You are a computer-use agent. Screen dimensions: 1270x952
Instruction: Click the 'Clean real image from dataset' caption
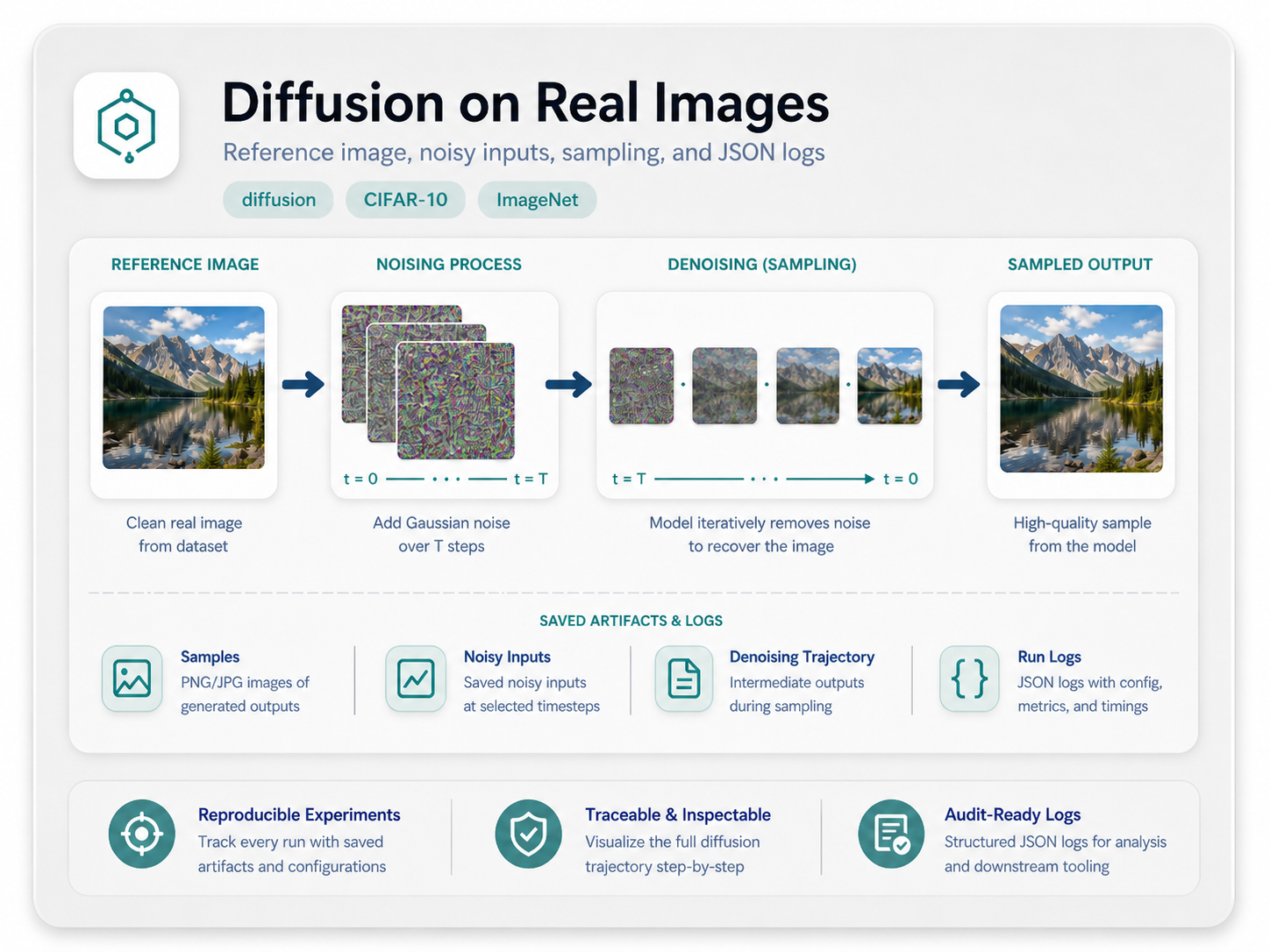click(x=184, y=534)
